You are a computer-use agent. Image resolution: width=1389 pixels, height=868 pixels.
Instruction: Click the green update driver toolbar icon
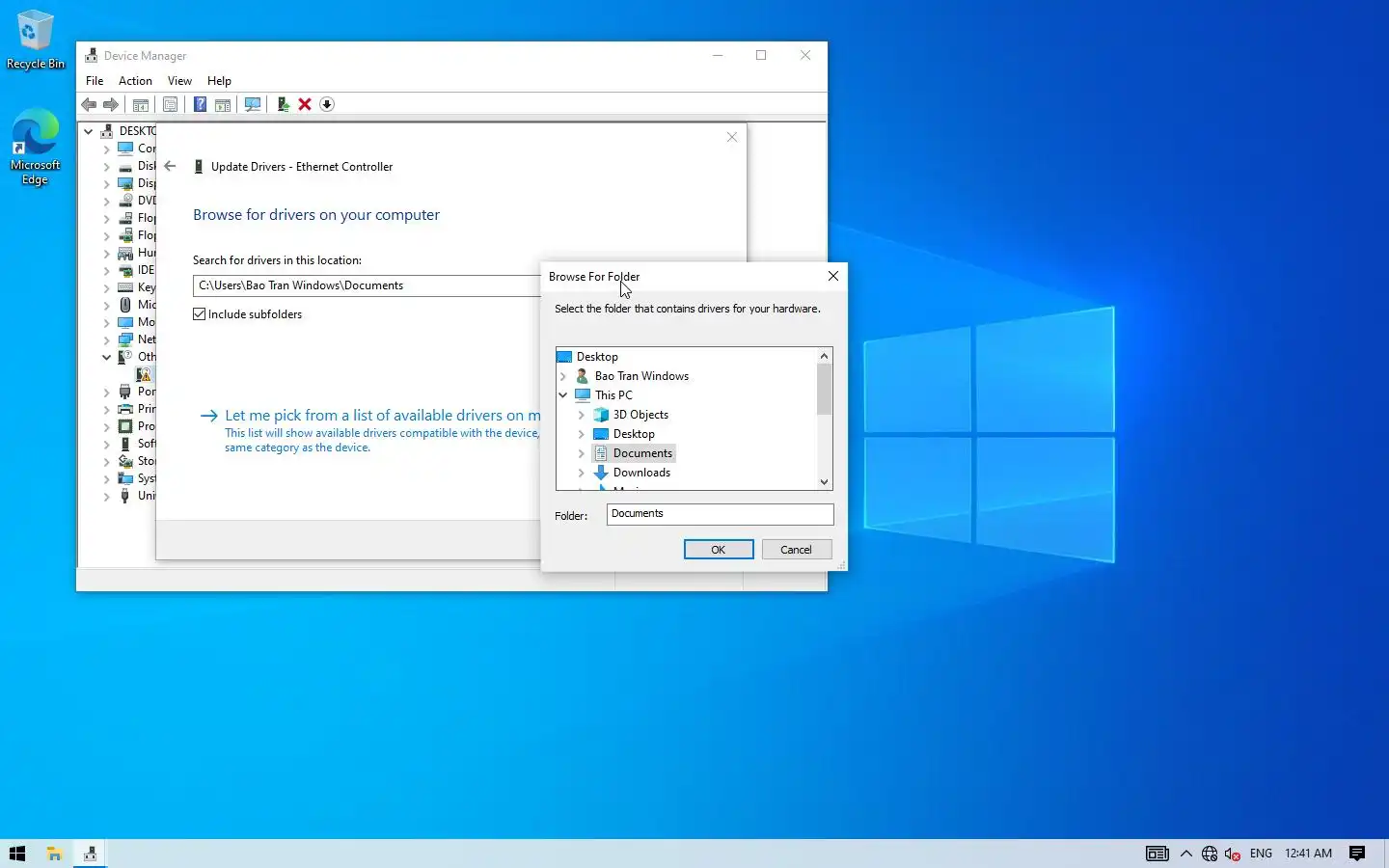(283, 104)
